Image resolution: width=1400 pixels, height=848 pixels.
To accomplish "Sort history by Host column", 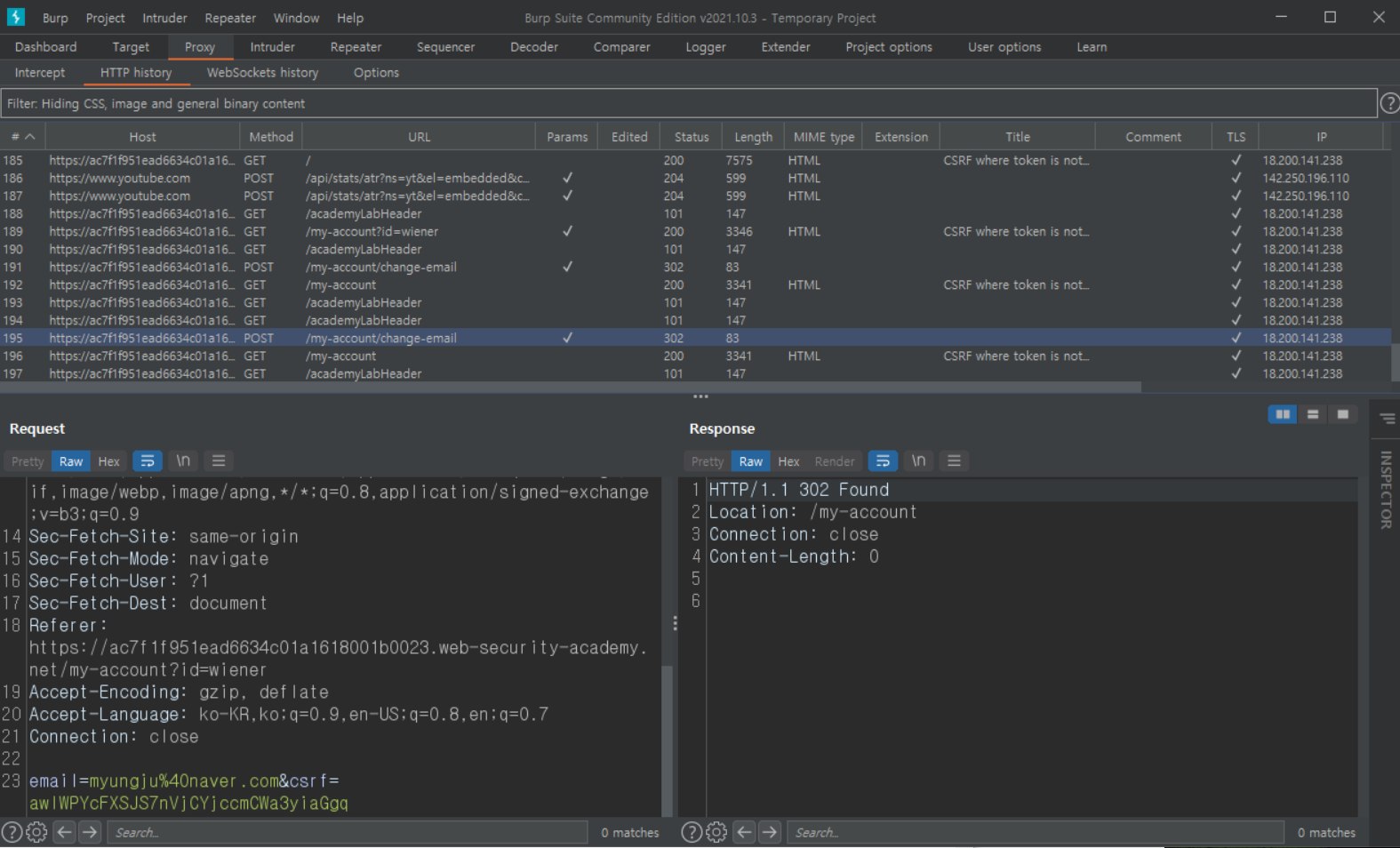I will click(x=142, y=137).
